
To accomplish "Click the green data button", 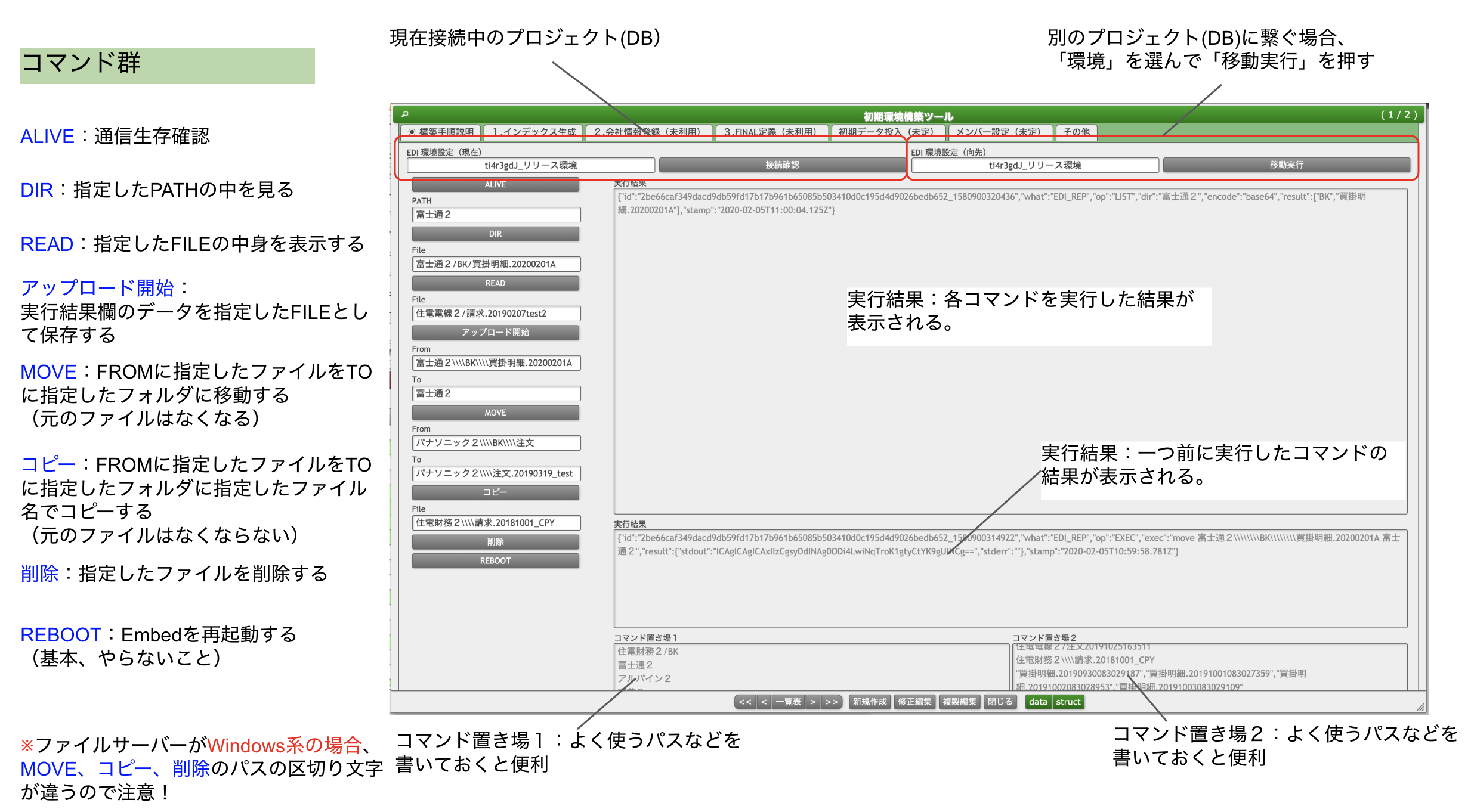I will (1038, 702).
